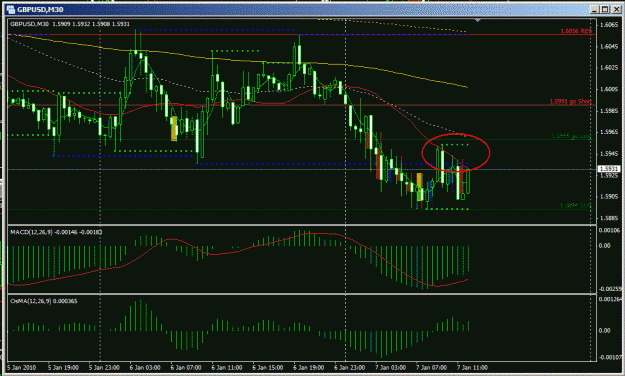Screen dimensions: 625x376
Task: Maximize the GBPUSD,M30 chart window
Action: click(x=605, y=9)
